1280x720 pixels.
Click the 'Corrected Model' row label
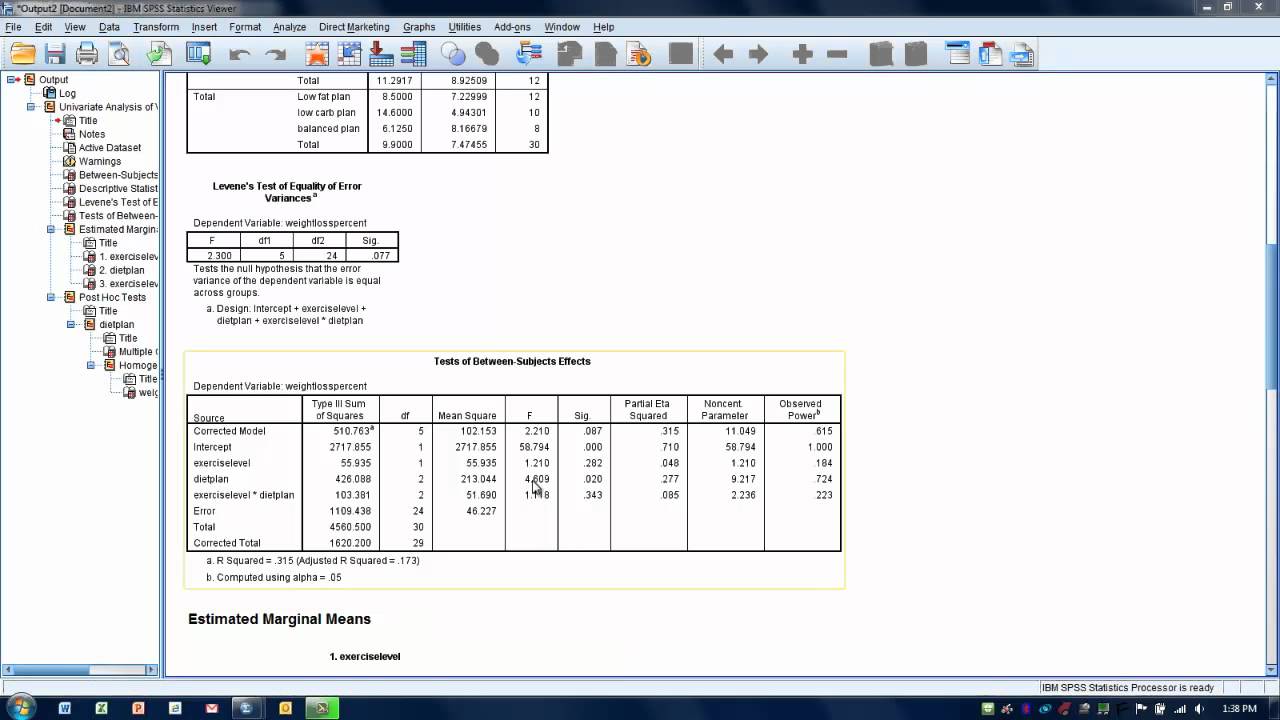(x=229, y=431)
